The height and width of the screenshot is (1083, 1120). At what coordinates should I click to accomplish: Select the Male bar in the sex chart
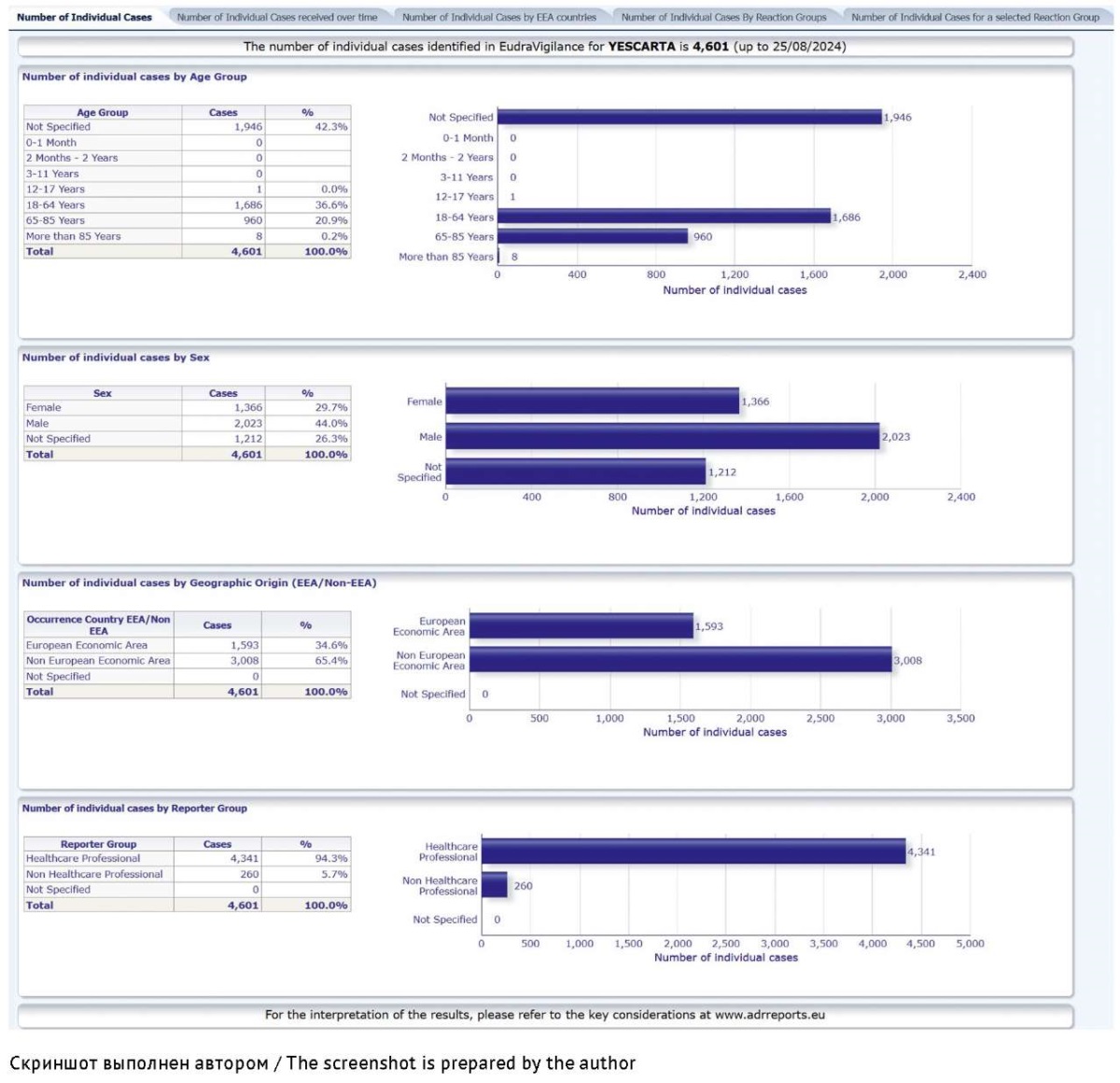point(663,436)
